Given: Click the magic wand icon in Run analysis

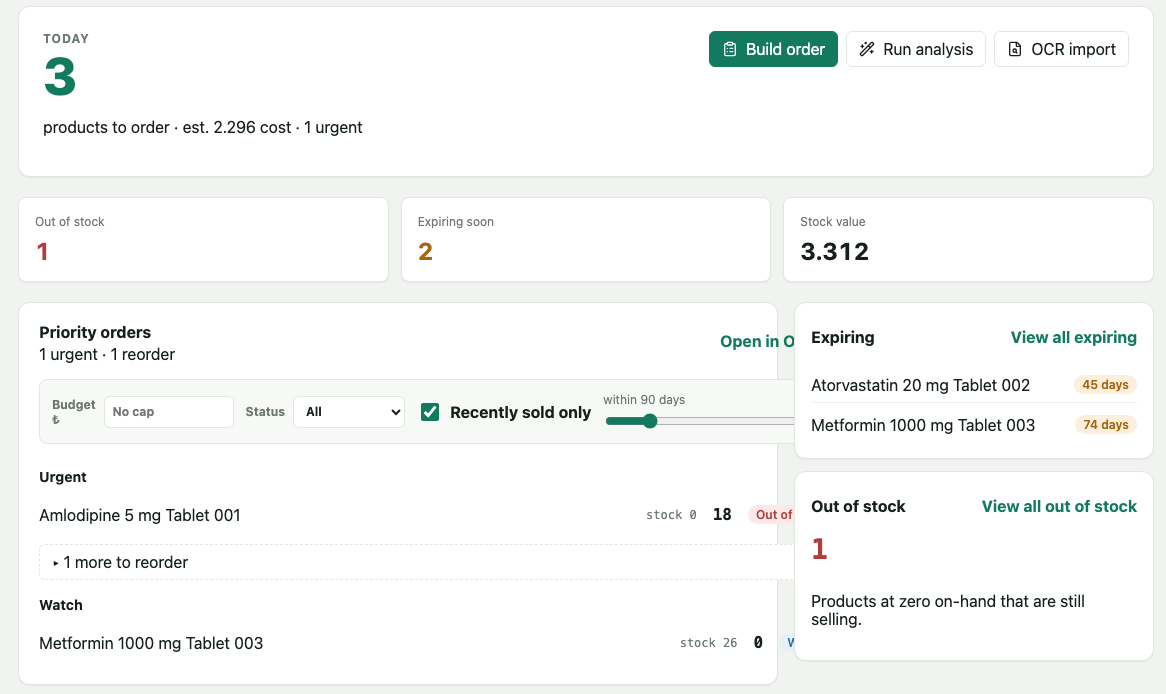Looking at the screenshot, I should coord(866,49).
